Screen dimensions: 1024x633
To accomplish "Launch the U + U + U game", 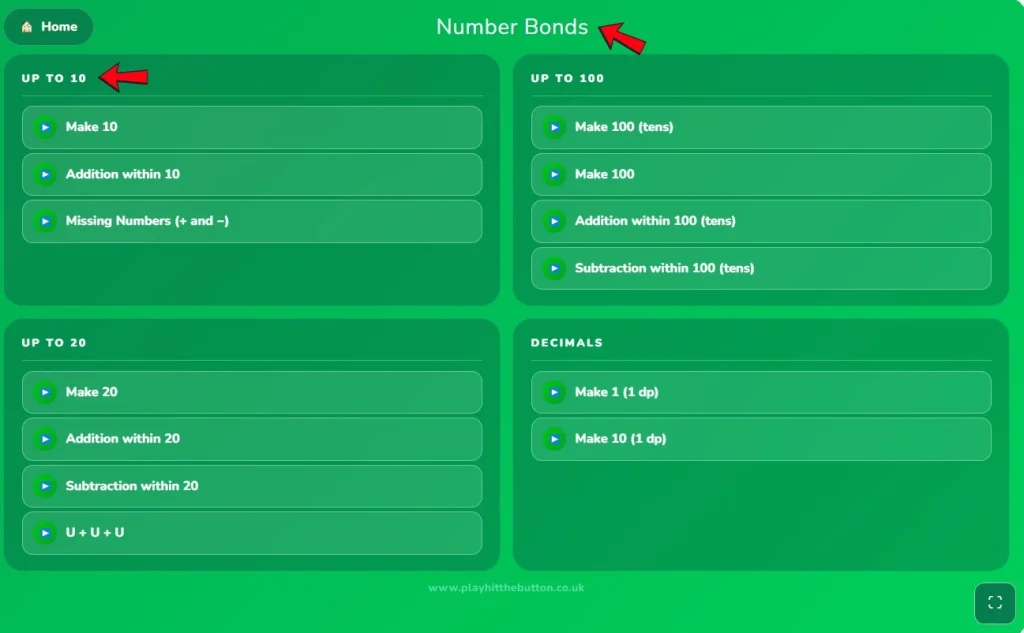I will point(252,533).
